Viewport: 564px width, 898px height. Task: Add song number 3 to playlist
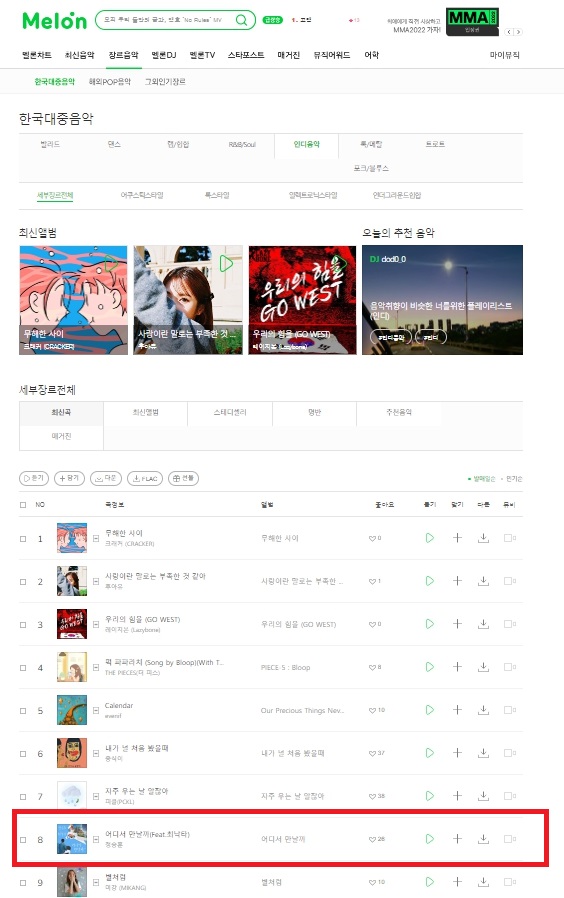457,624
